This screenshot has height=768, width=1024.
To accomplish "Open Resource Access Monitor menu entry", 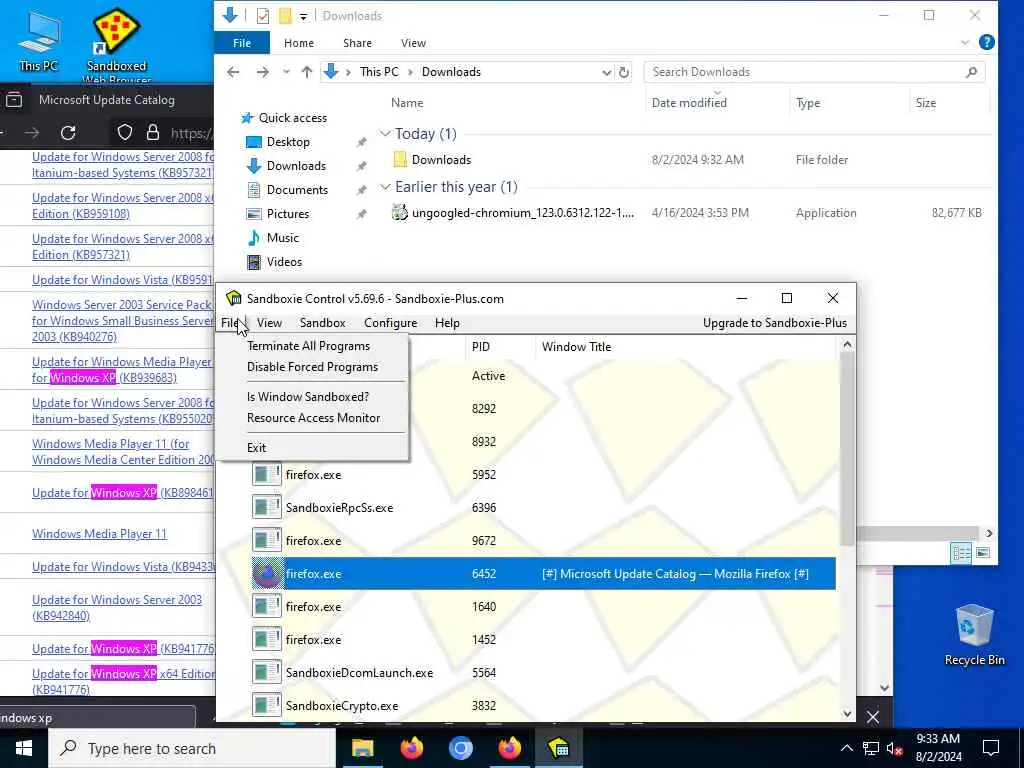I will (313, 418).
